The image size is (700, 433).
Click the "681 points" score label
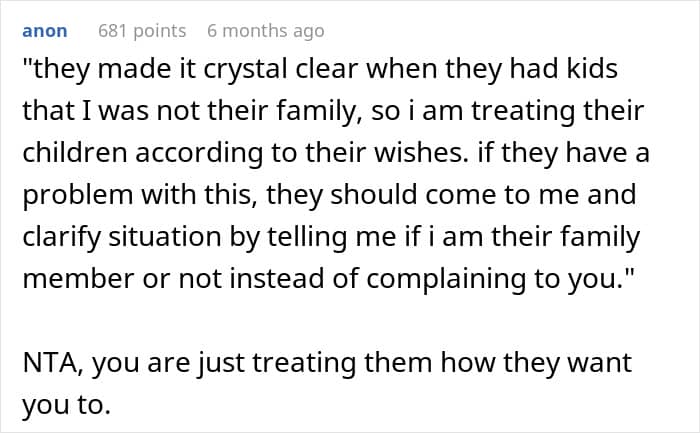[142, 31]
